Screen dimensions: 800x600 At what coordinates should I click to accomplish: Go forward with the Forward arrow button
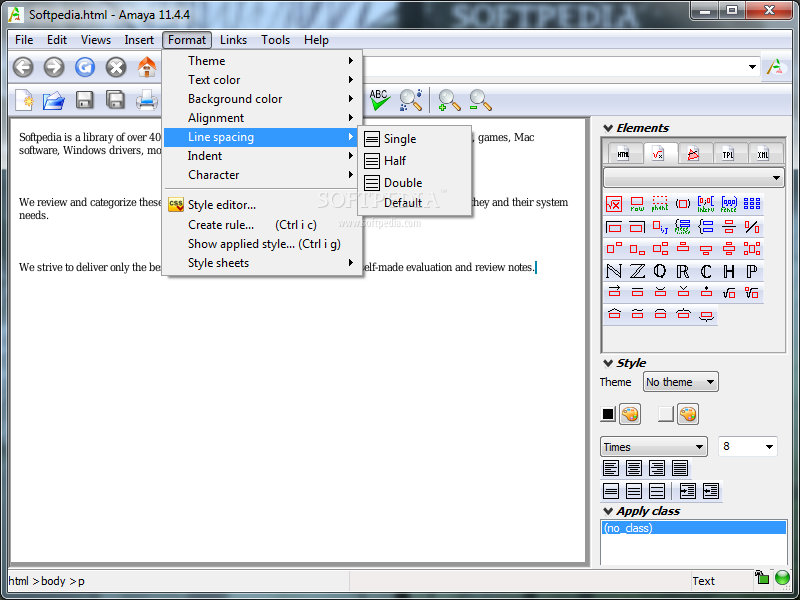tap(54, 67)
